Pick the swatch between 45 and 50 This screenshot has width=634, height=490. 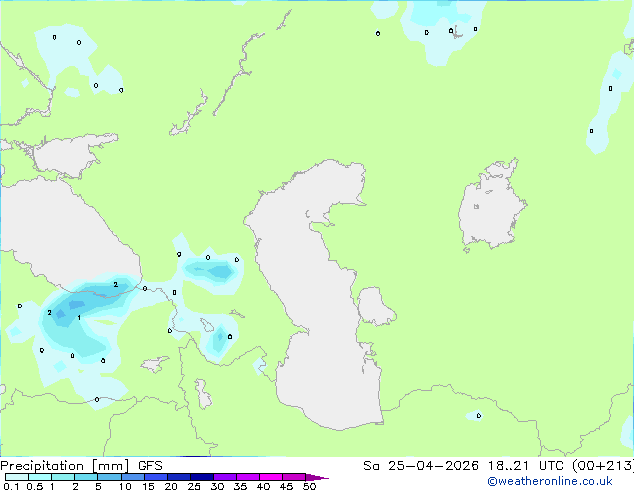tap(294, 477)
